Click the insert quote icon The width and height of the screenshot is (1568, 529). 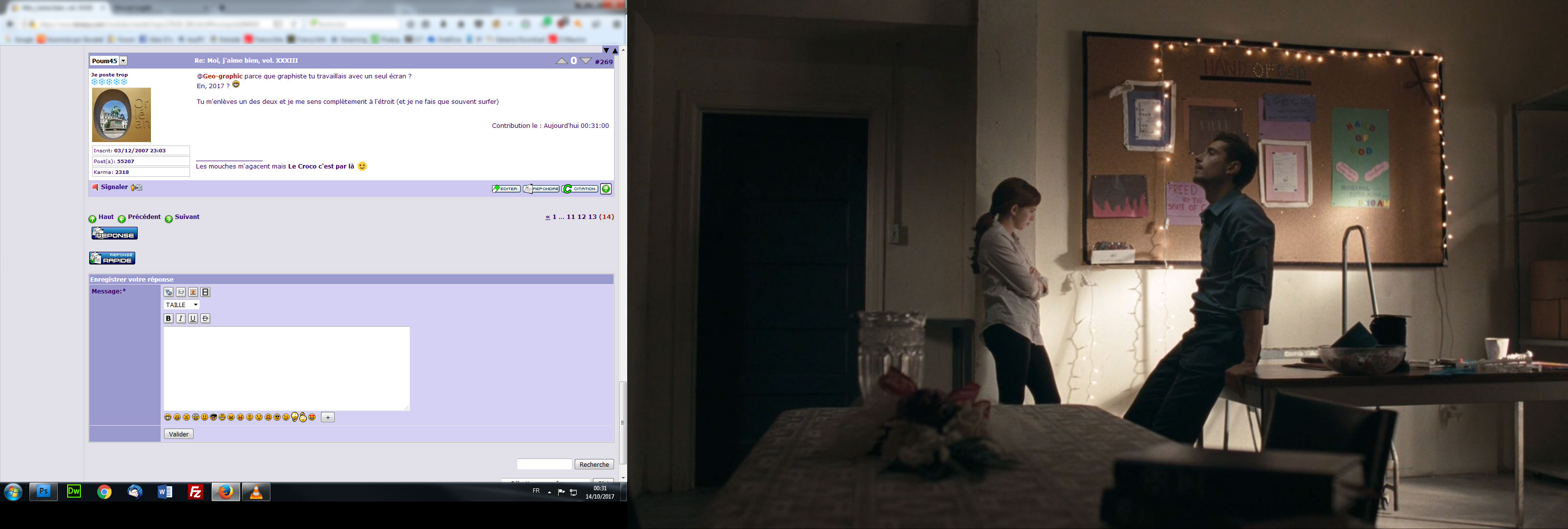(181, 292)
